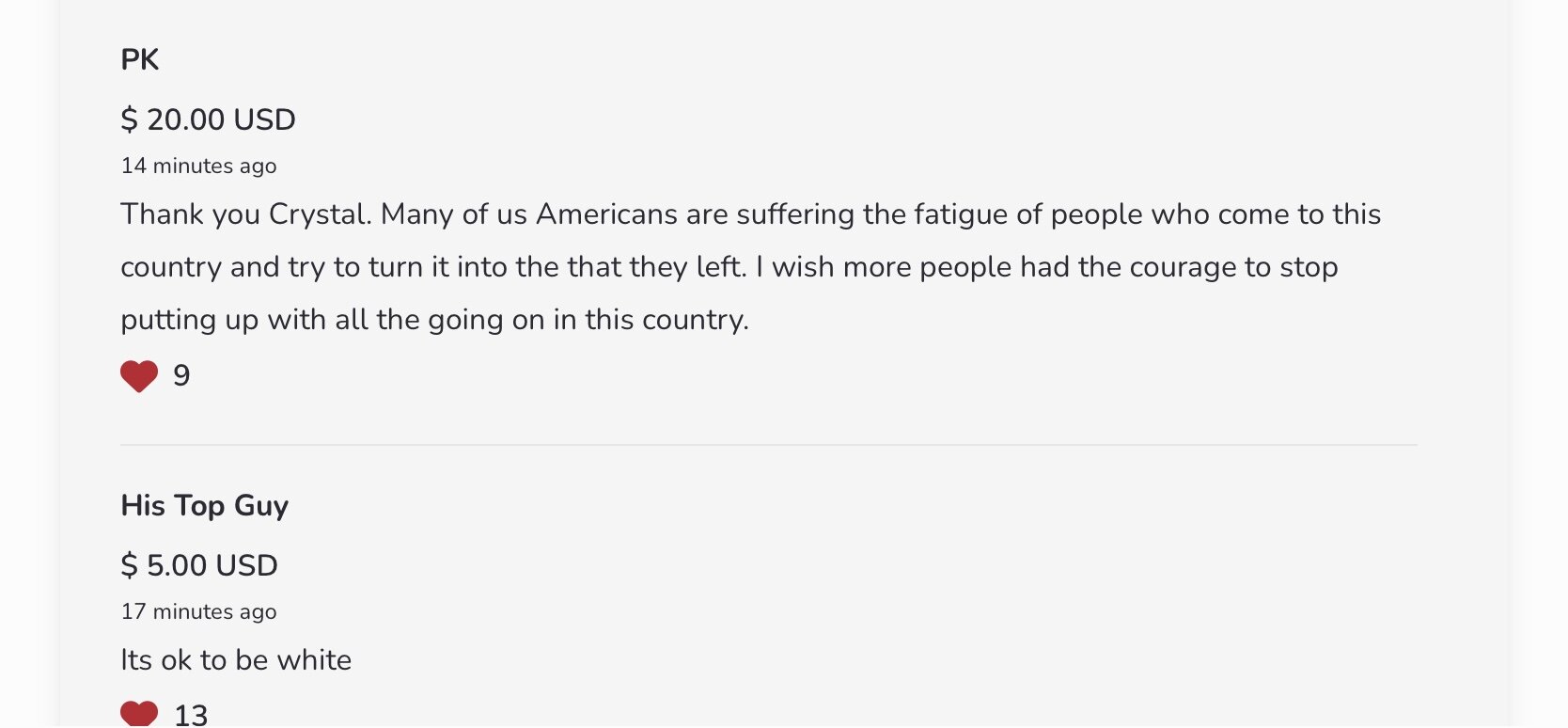Image resolution: width=1568 pixels, height=728 pixels.
Task: Click the like count 9 beside the heart
Action: pos(181,375)
